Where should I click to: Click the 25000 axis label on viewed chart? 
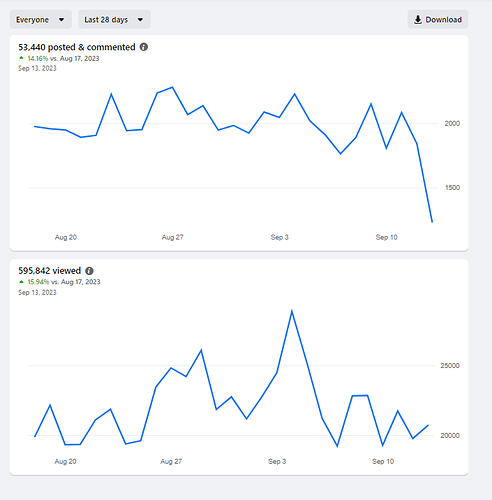click(450, 366)
